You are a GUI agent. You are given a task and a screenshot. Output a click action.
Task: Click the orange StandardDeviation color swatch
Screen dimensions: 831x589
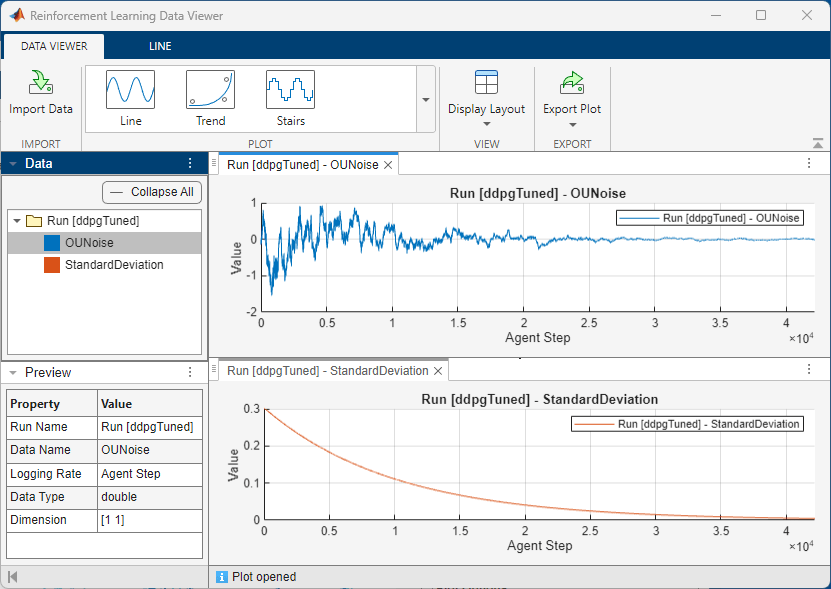tap(52, 265)
